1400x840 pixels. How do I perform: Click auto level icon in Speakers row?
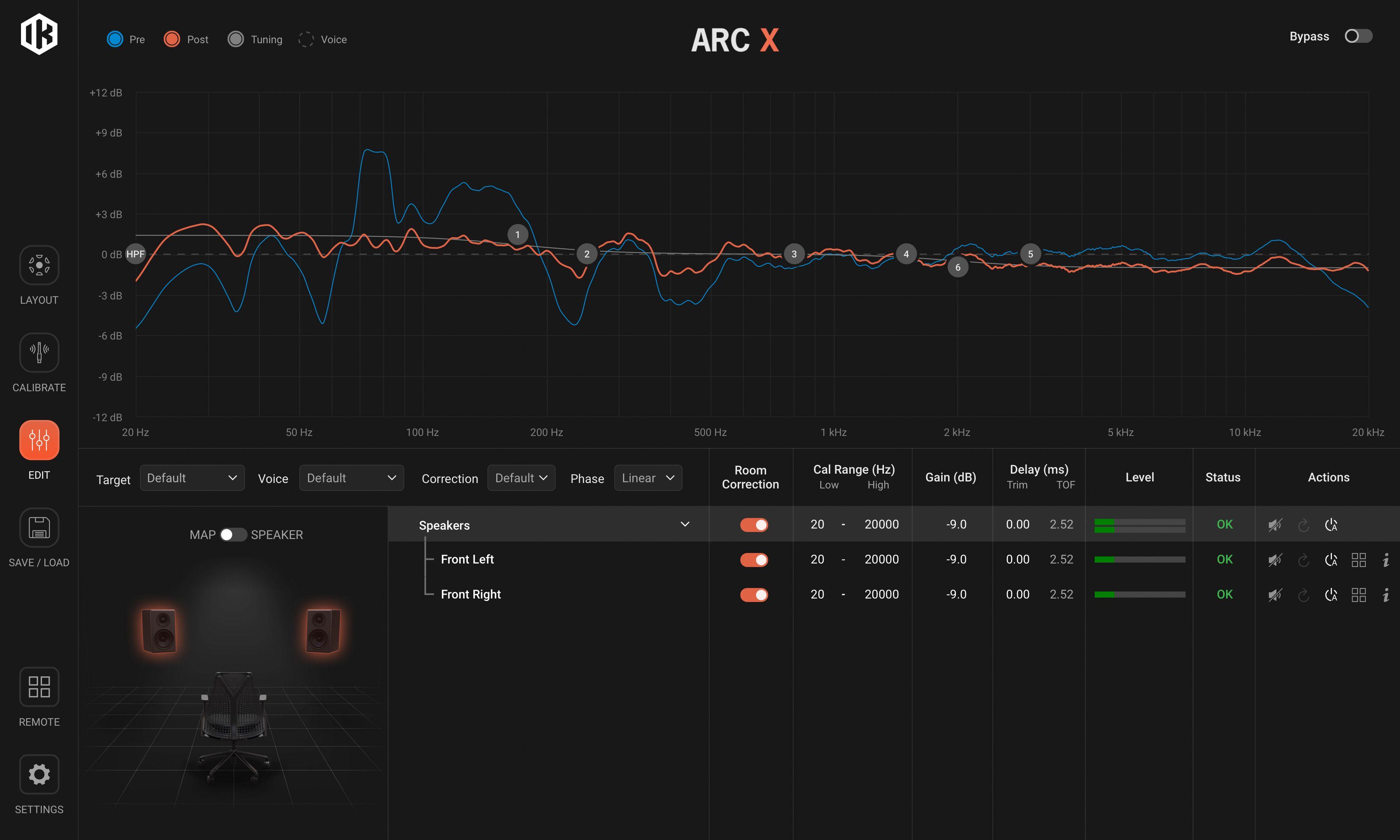click(x=1331, y=525)
